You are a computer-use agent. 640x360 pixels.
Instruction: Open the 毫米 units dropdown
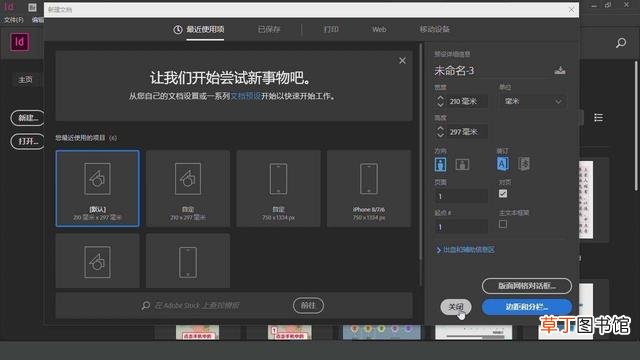click(x=533, y=101)
